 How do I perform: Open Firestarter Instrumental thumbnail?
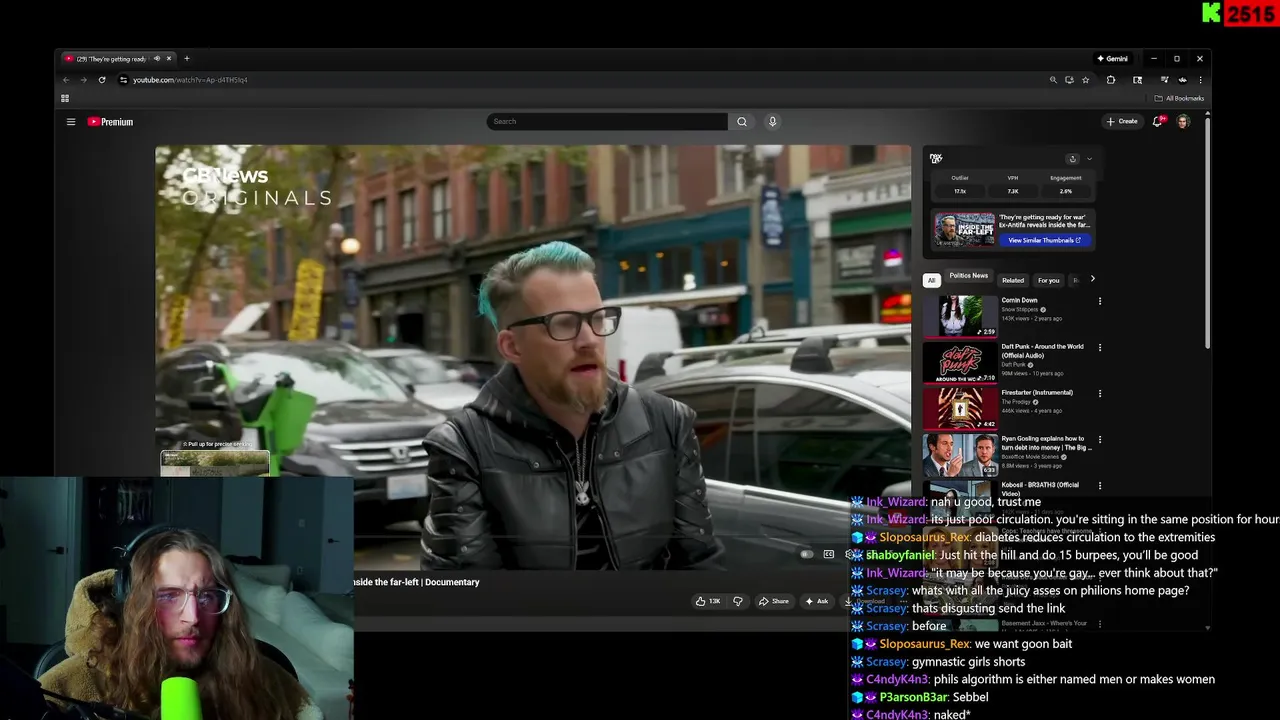(x=960, y=408)
